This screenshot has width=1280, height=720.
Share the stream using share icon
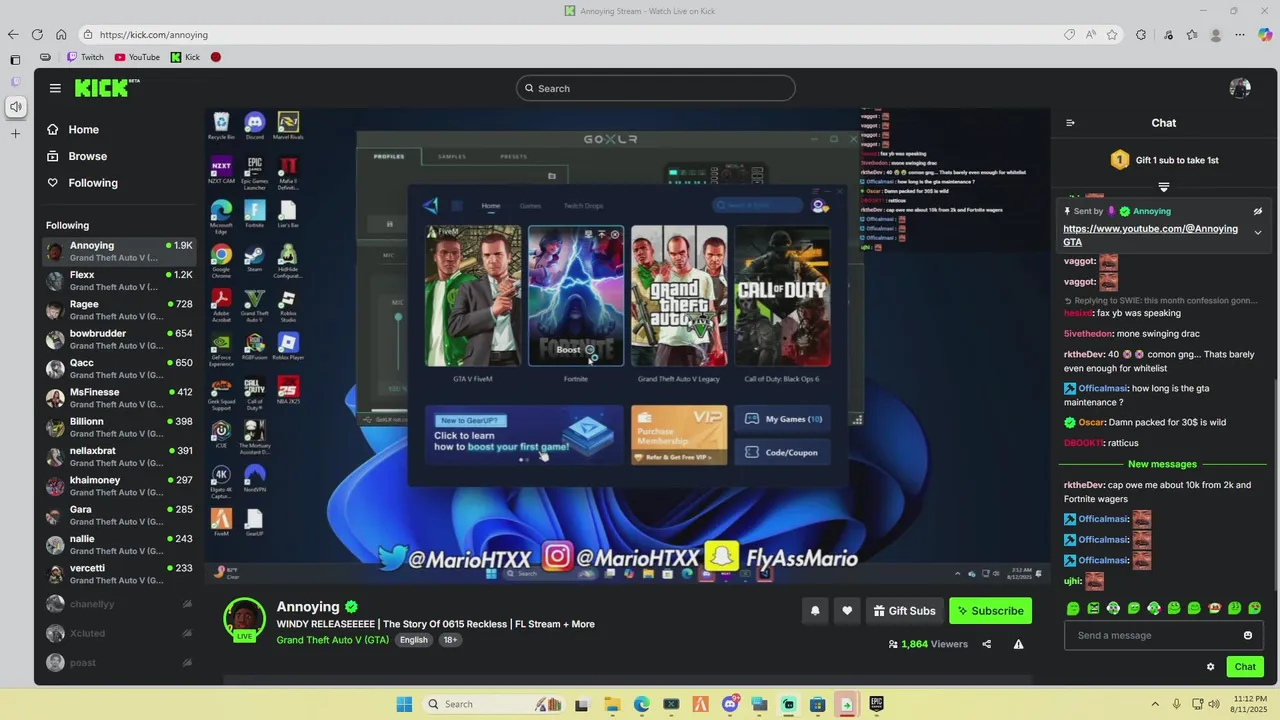point(987,644)
